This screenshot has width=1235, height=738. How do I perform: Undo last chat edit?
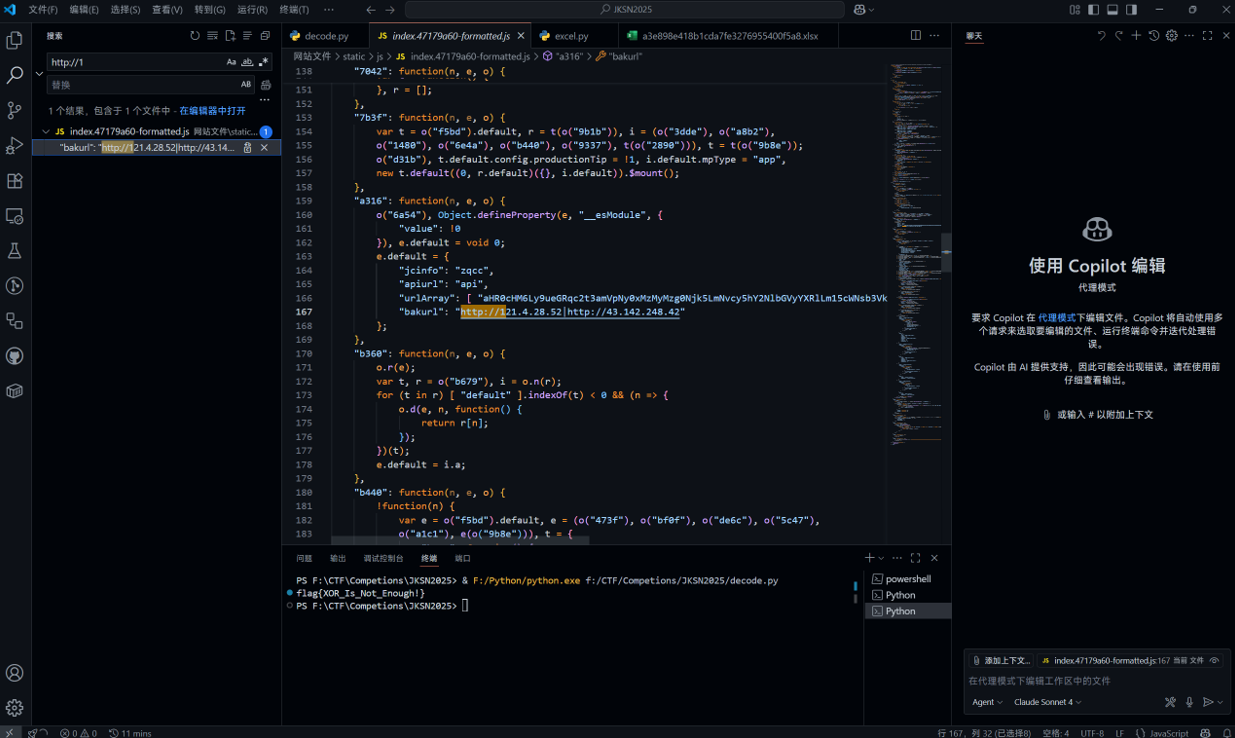click(1101, 36)
